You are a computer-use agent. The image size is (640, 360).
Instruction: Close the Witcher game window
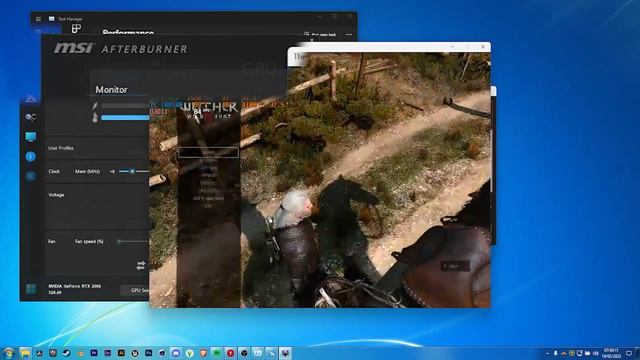point(483,47)
